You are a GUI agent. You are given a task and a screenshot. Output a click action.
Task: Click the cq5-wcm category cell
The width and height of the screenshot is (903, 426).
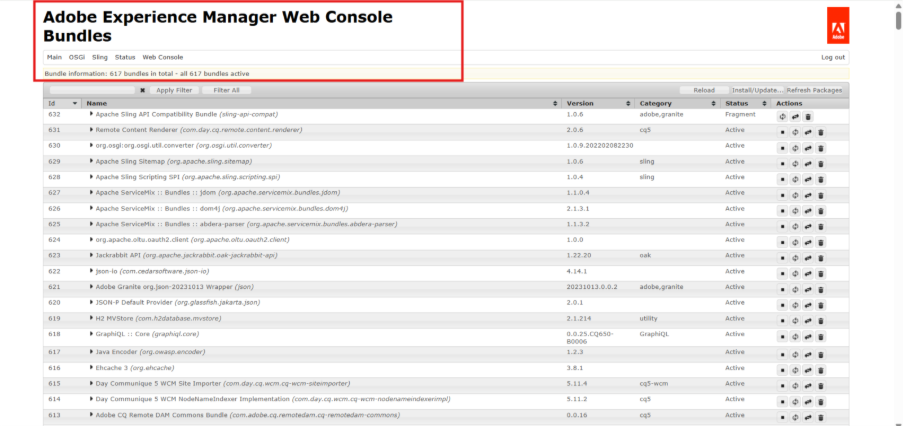(654, 383)
